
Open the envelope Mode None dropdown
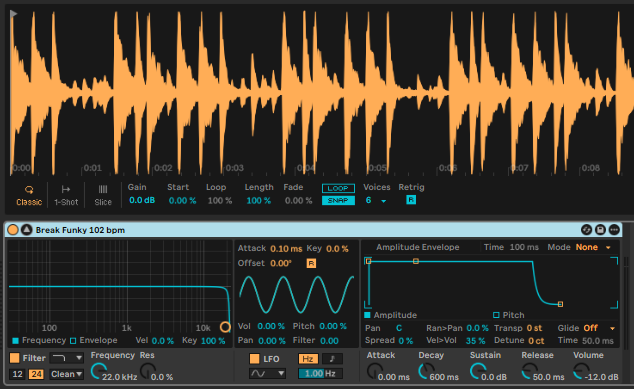pos(593,247)
